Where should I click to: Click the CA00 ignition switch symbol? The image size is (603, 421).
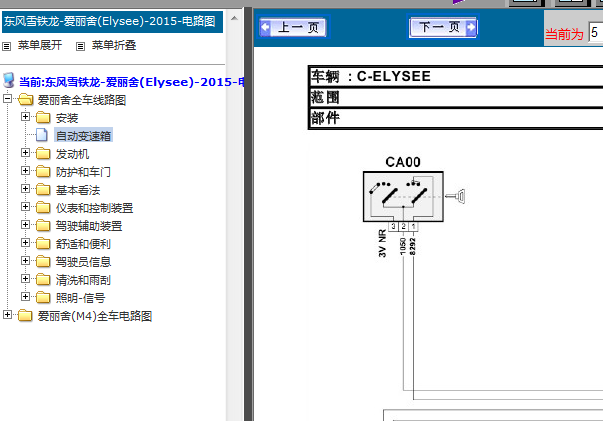click(403, 196)
